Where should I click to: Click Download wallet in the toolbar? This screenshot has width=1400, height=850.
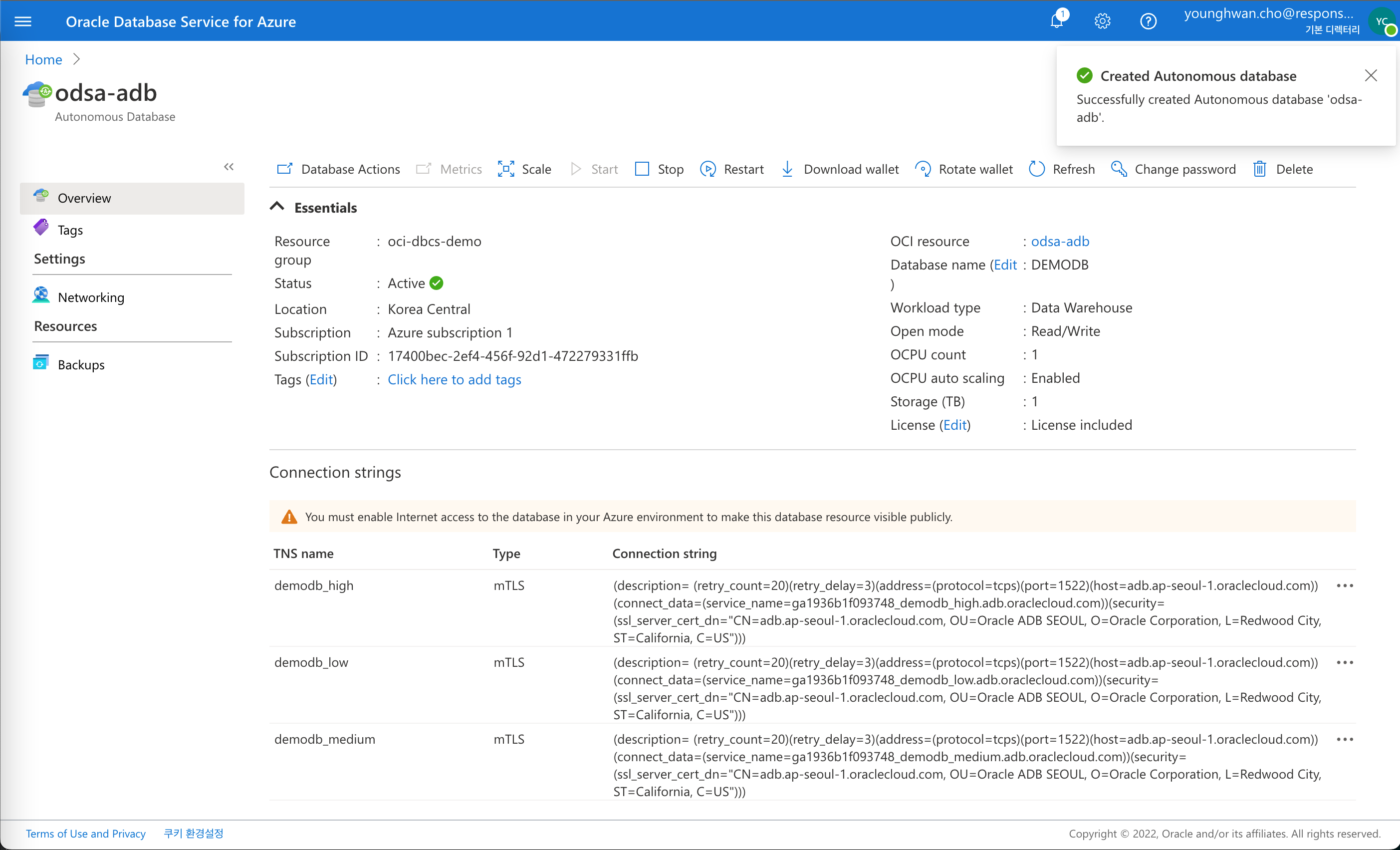(840, 169)
